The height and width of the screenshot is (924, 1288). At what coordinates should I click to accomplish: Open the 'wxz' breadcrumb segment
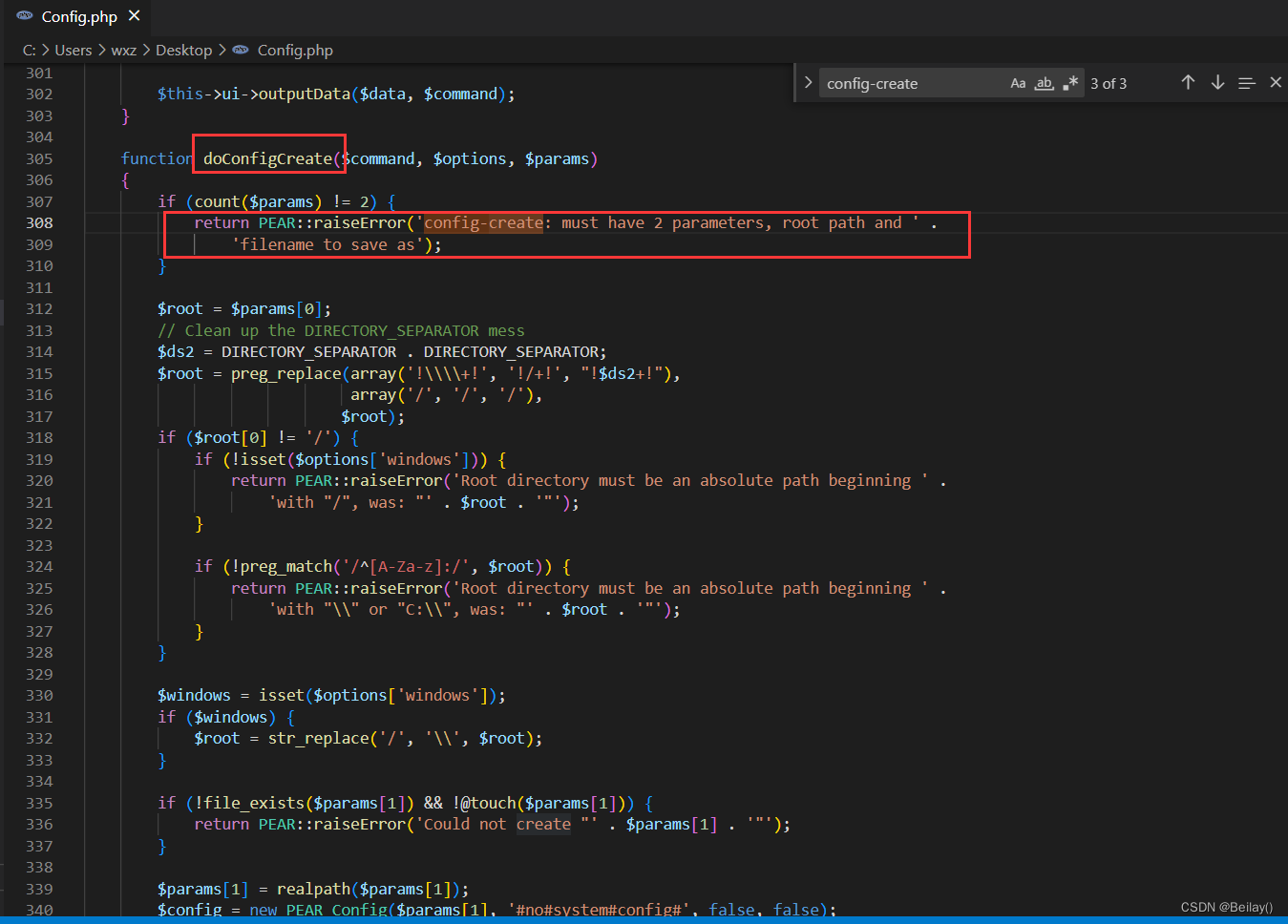click(124, 51)
